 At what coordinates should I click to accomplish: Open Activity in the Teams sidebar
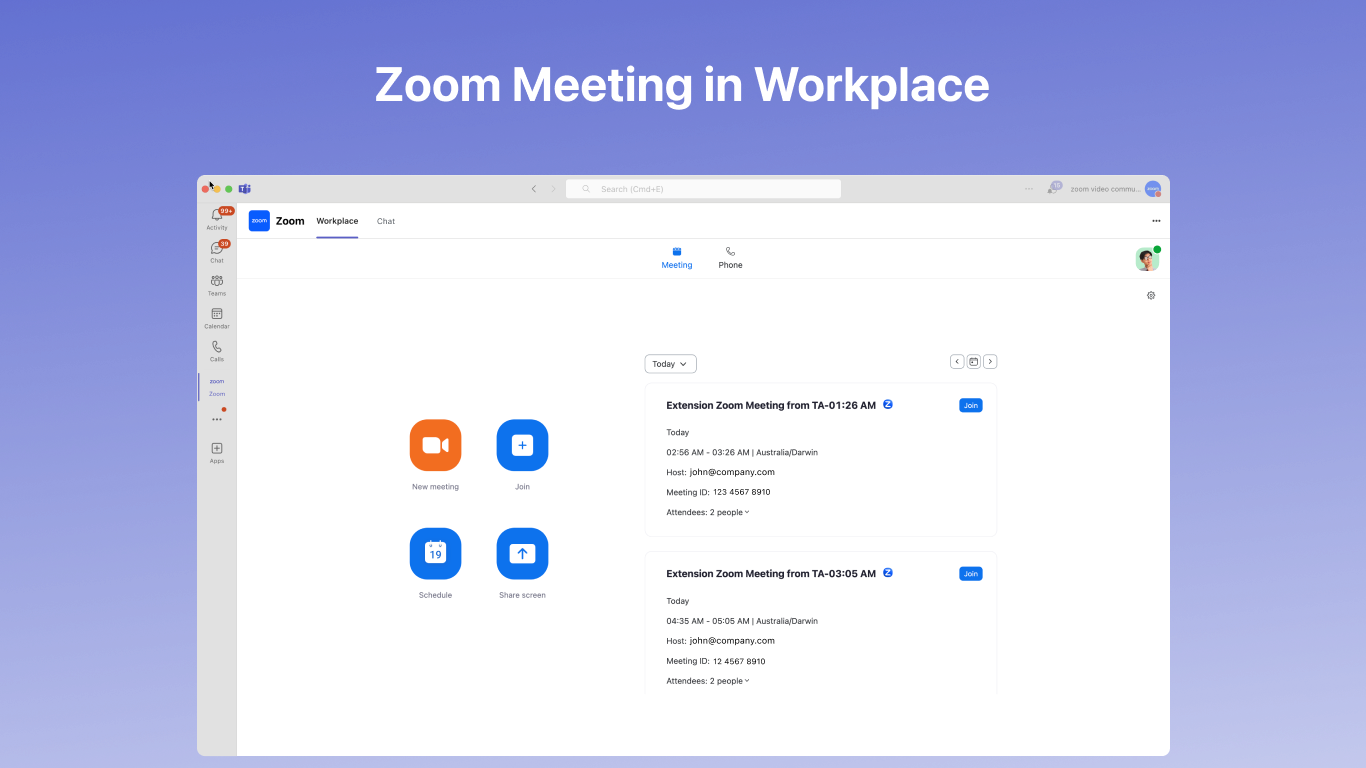[x=217, y=219]
